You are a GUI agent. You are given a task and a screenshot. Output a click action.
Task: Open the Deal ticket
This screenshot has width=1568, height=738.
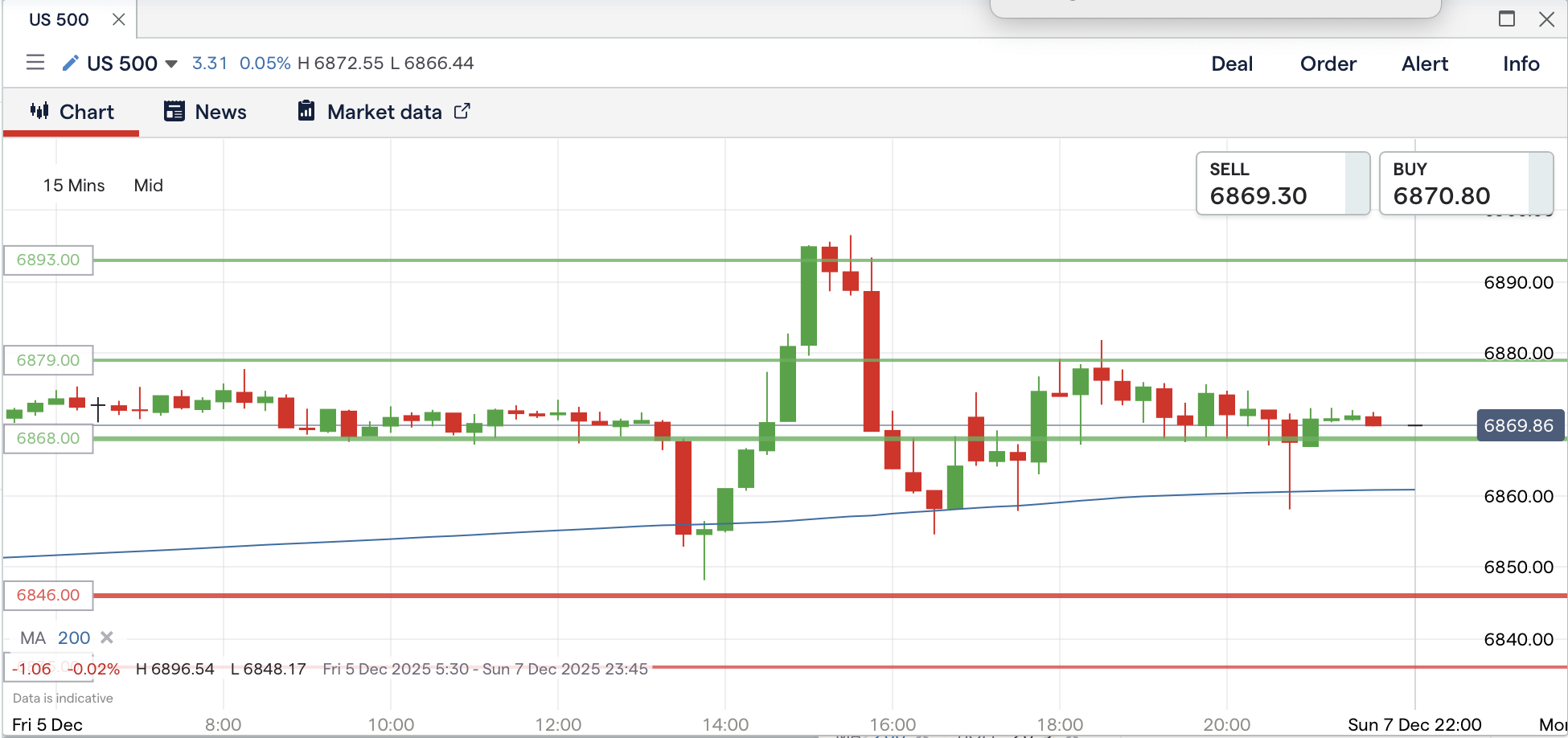coord(1231,64)
